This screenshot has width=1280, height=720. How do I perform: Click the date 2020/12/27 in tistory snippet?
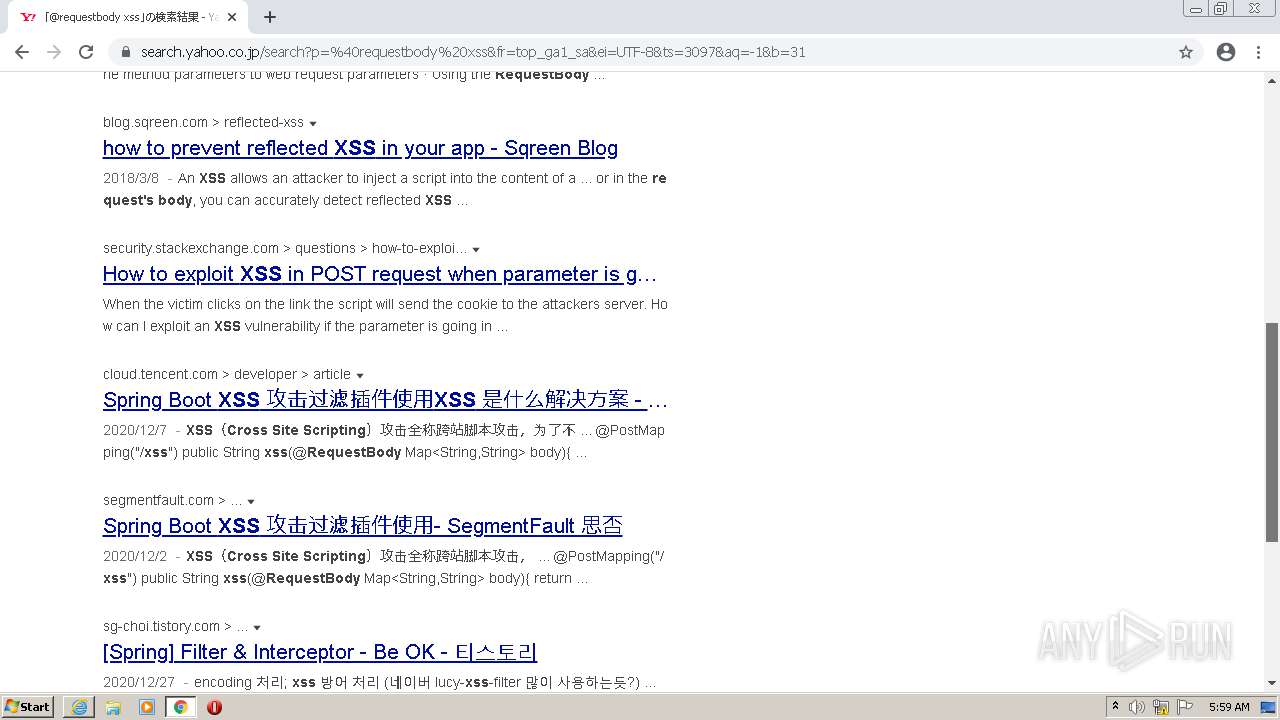[x=139, y=682]
